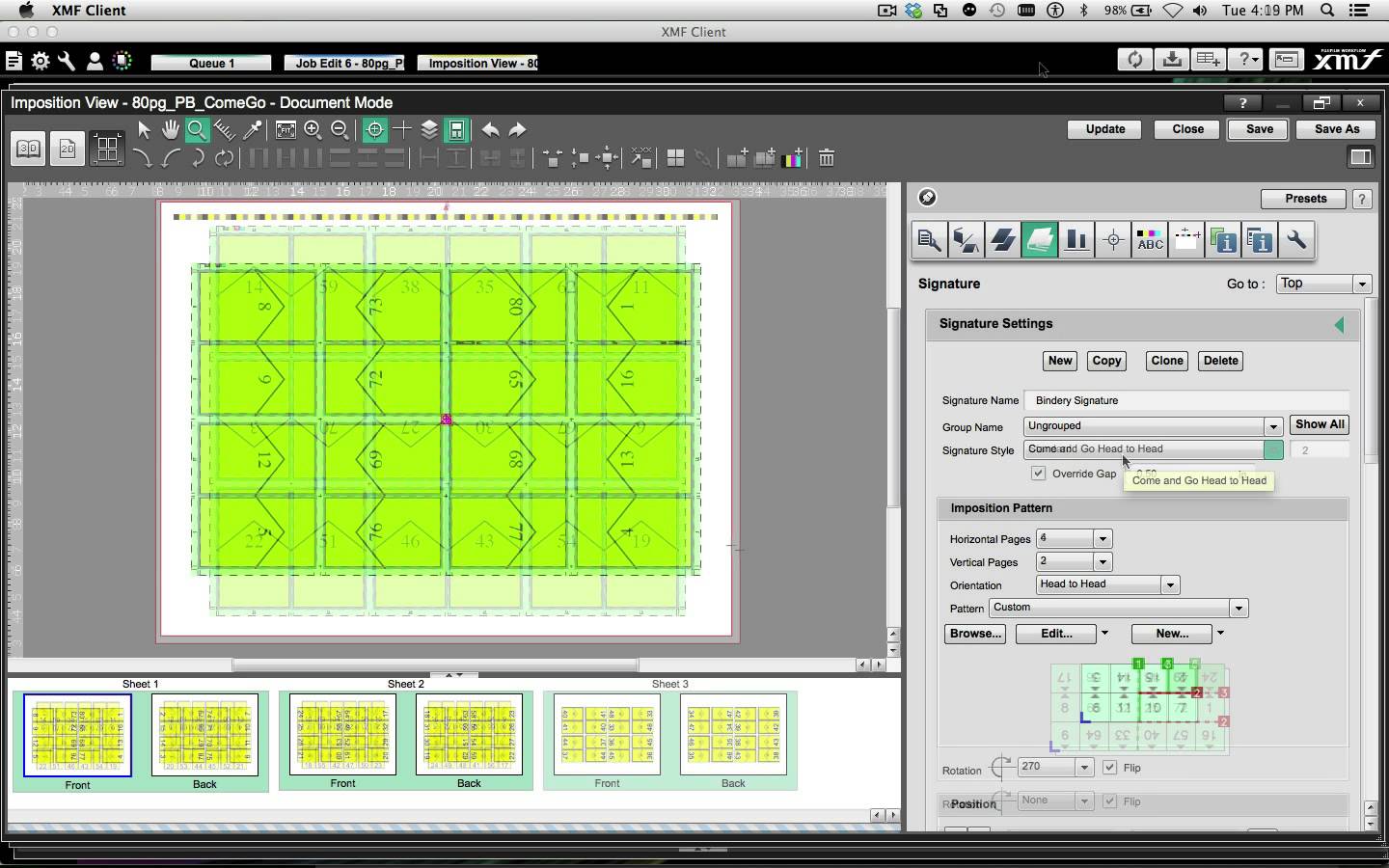Click the Save As button
This screenshot has width=1389, height=868.
click(x=1336, y=129)
